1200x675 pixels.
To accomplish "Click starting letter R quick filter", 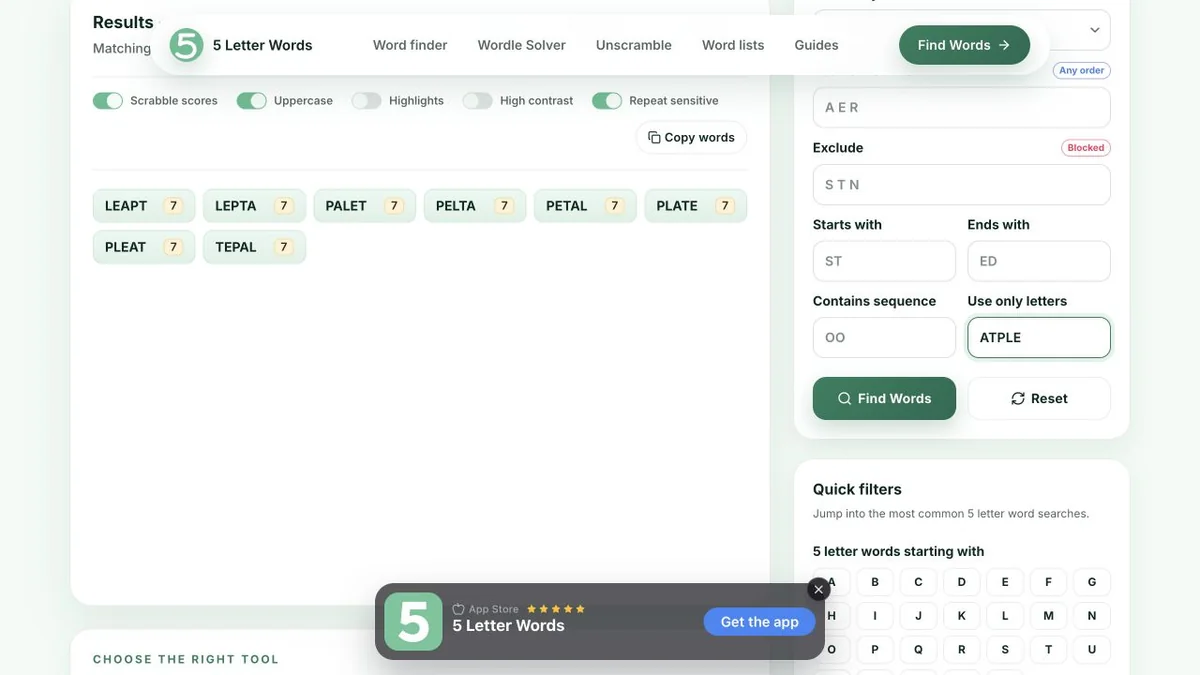I will 962,649.
